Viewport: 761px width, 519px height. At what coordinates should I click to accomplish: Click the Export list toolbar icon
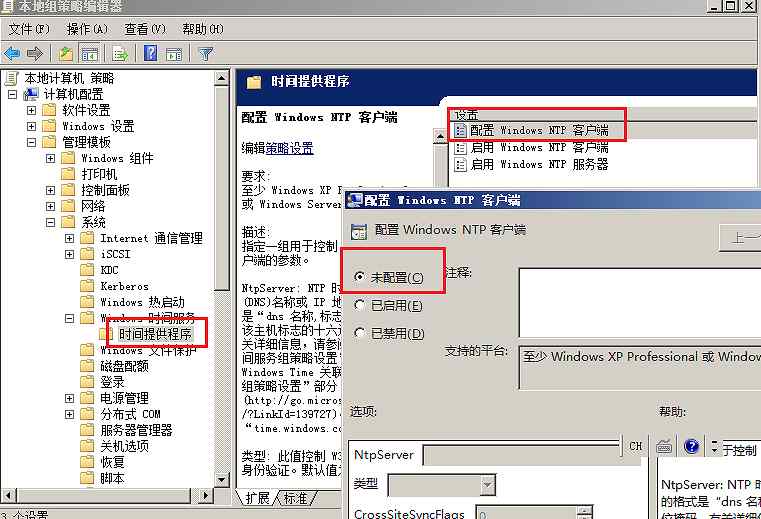point(119,53)
